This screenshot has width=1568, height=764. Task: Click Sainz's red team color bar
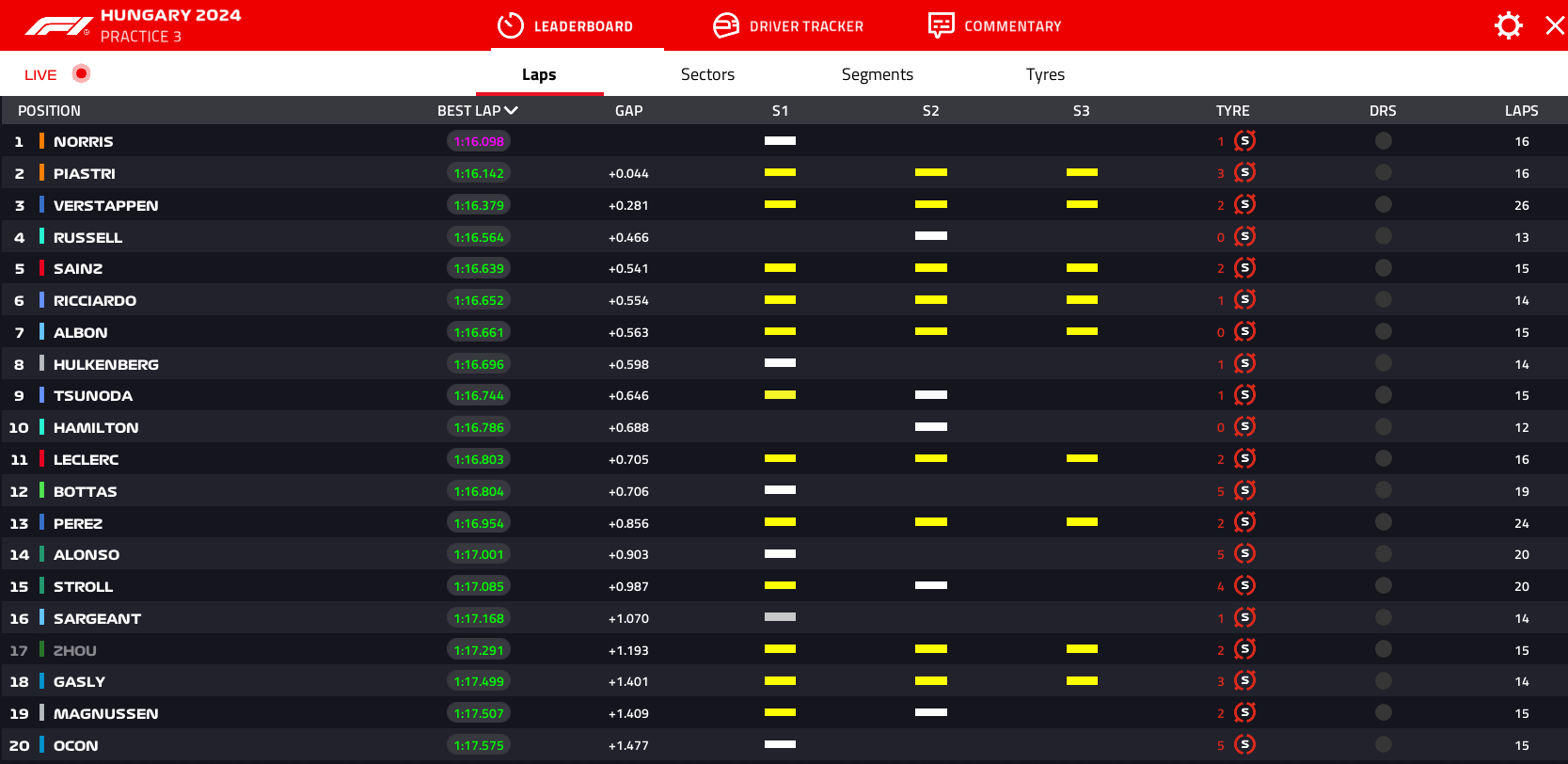click(41, 268)
